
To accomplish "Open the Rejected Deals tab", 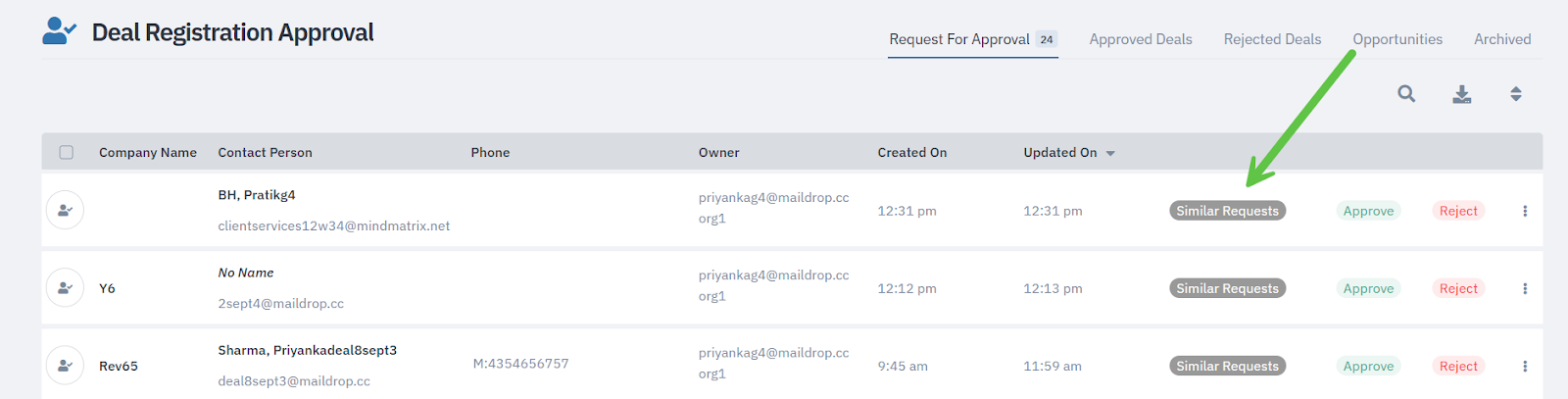I will 1272,39.
